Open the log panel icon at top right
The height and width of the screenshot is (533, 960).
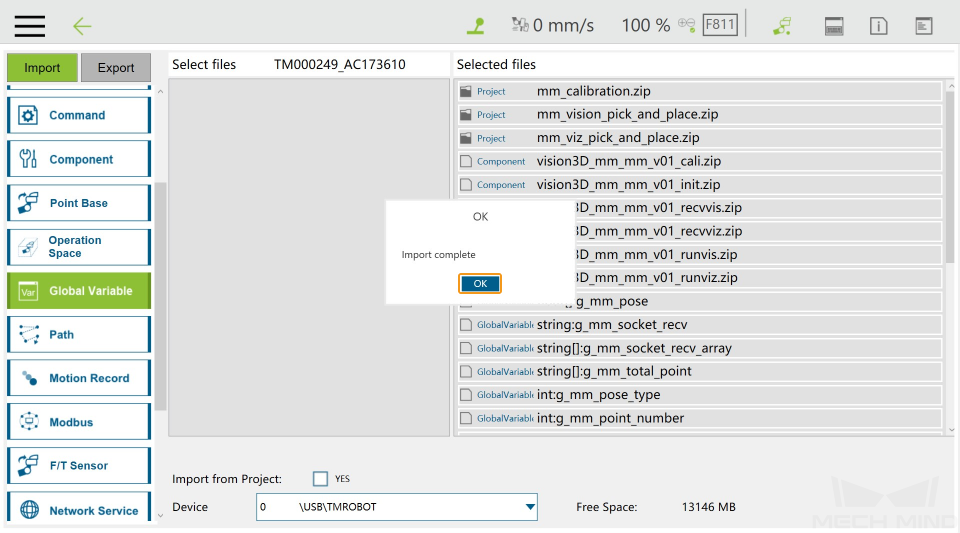(x=923, y=26)
